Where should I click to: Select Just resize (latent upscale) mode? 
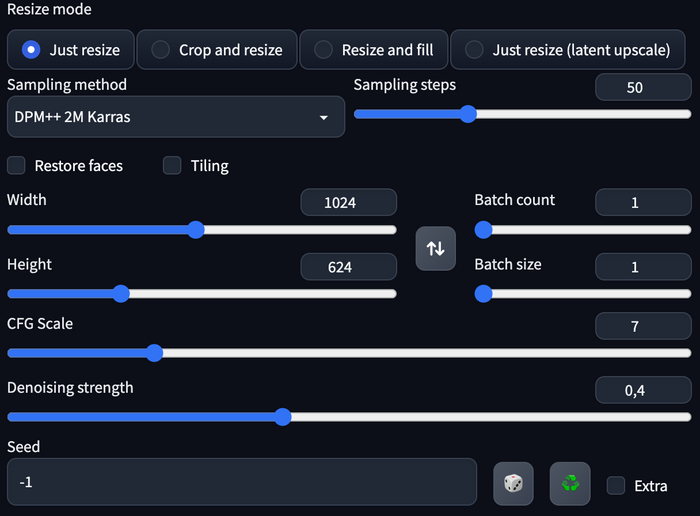(x=568, y=50)
